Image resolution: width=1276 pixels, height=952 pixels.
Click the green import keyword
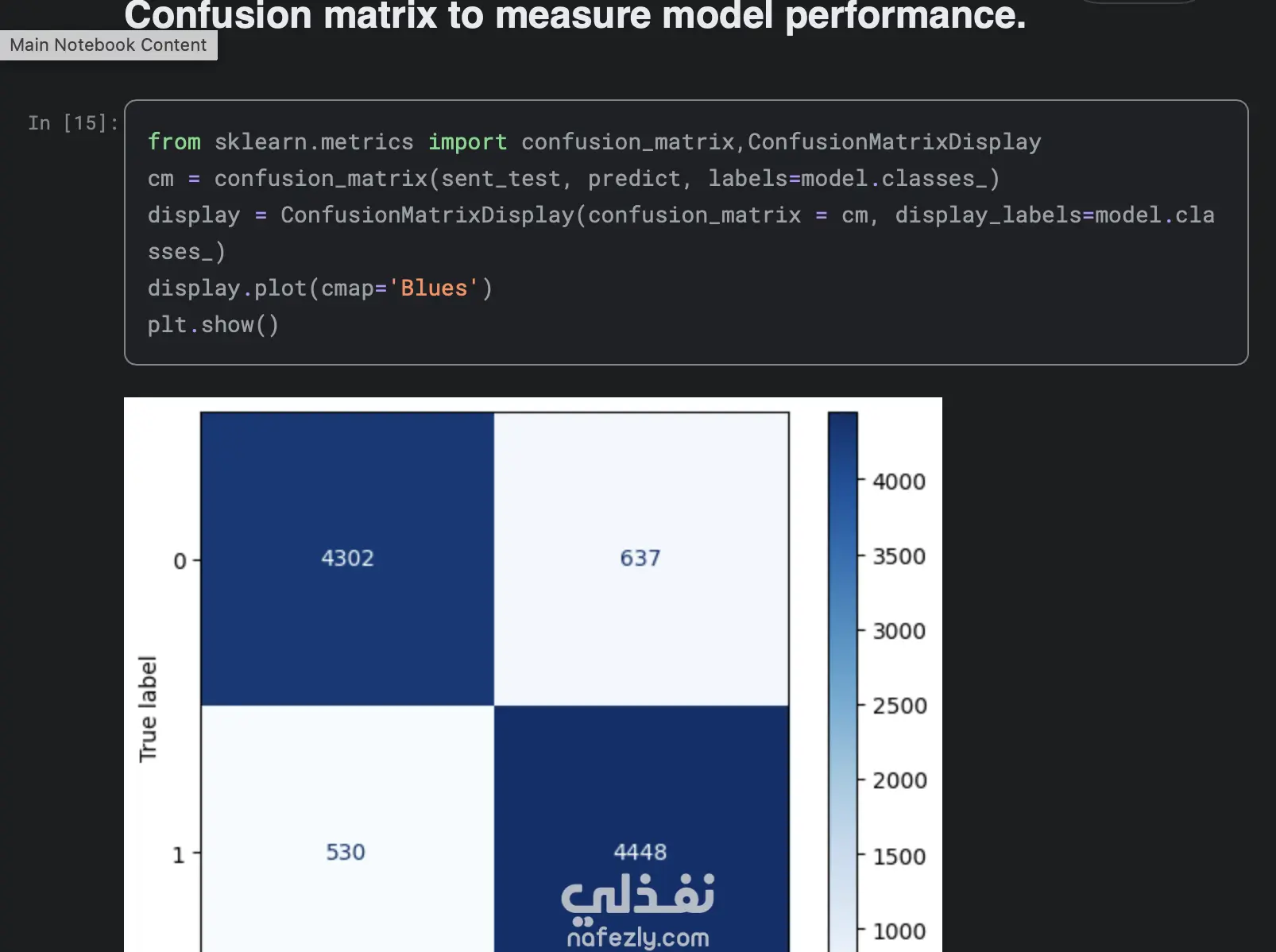(x=467, y=142)
